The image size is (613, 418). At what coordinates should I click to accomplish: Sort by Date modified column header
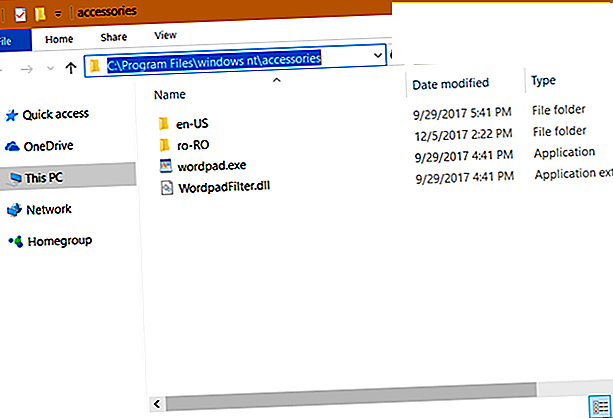(451, 84)
